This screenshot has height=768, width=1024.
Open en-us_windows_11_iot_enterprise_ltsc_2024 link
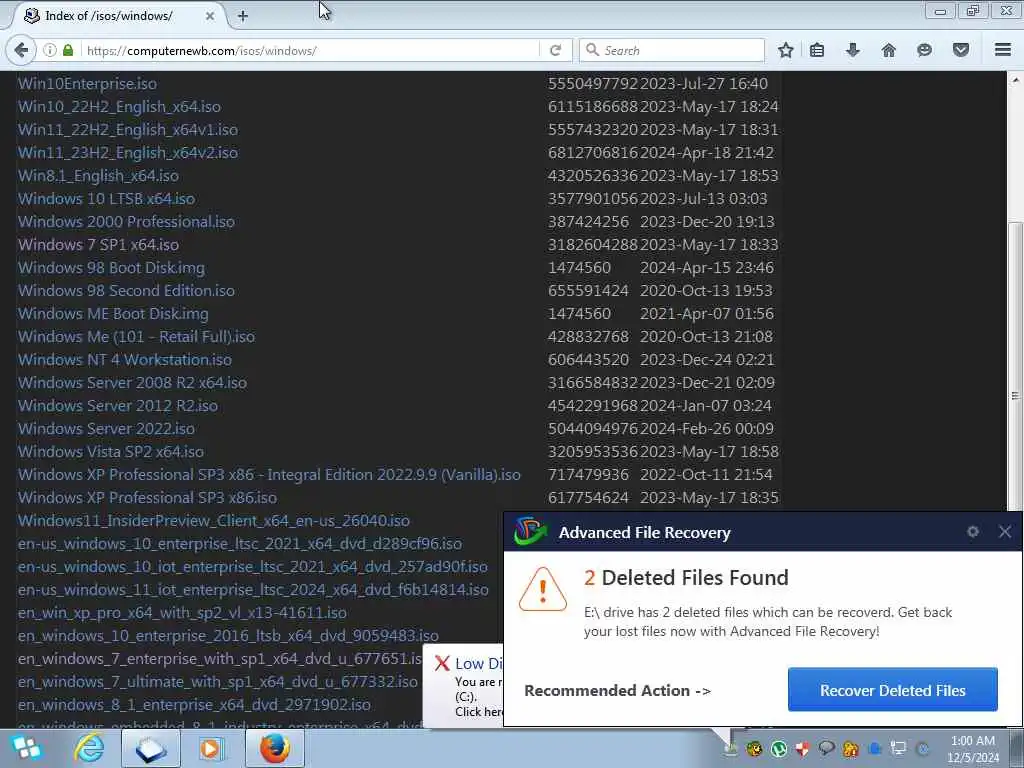point(253,589)
